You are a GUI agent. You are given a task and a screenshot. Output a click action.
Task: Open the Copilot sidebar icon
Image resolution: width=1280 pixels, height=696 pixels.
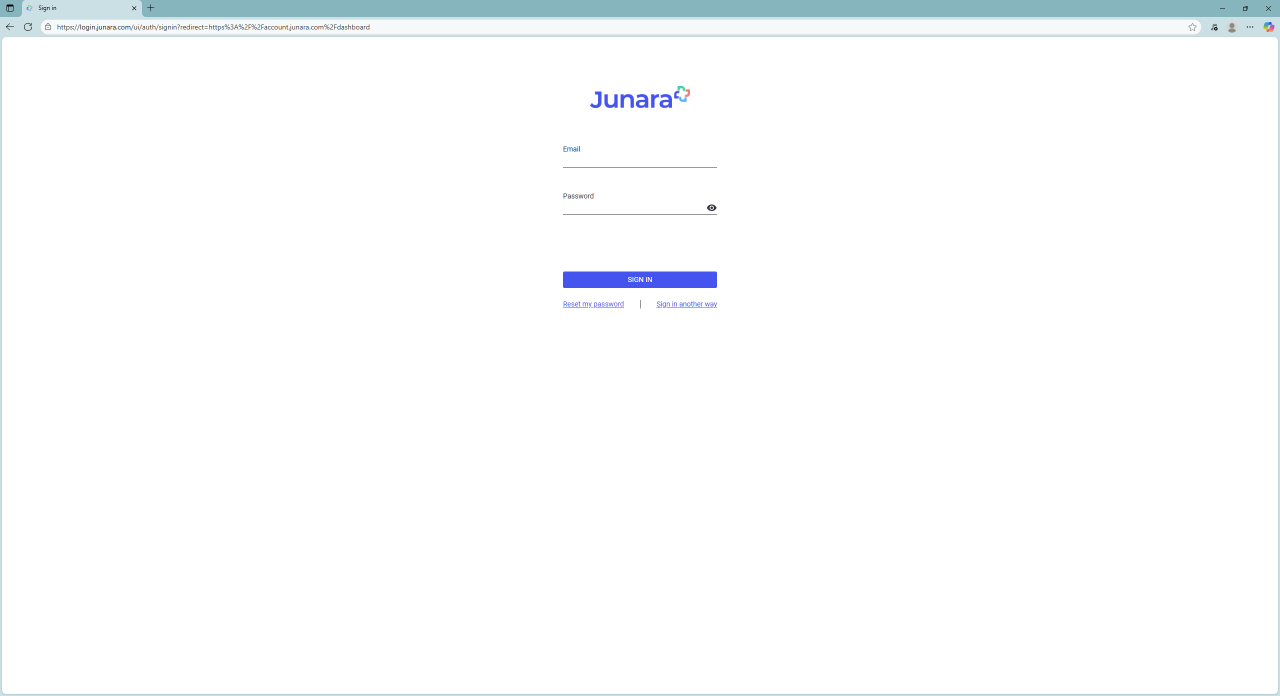tap(1269, 27)
